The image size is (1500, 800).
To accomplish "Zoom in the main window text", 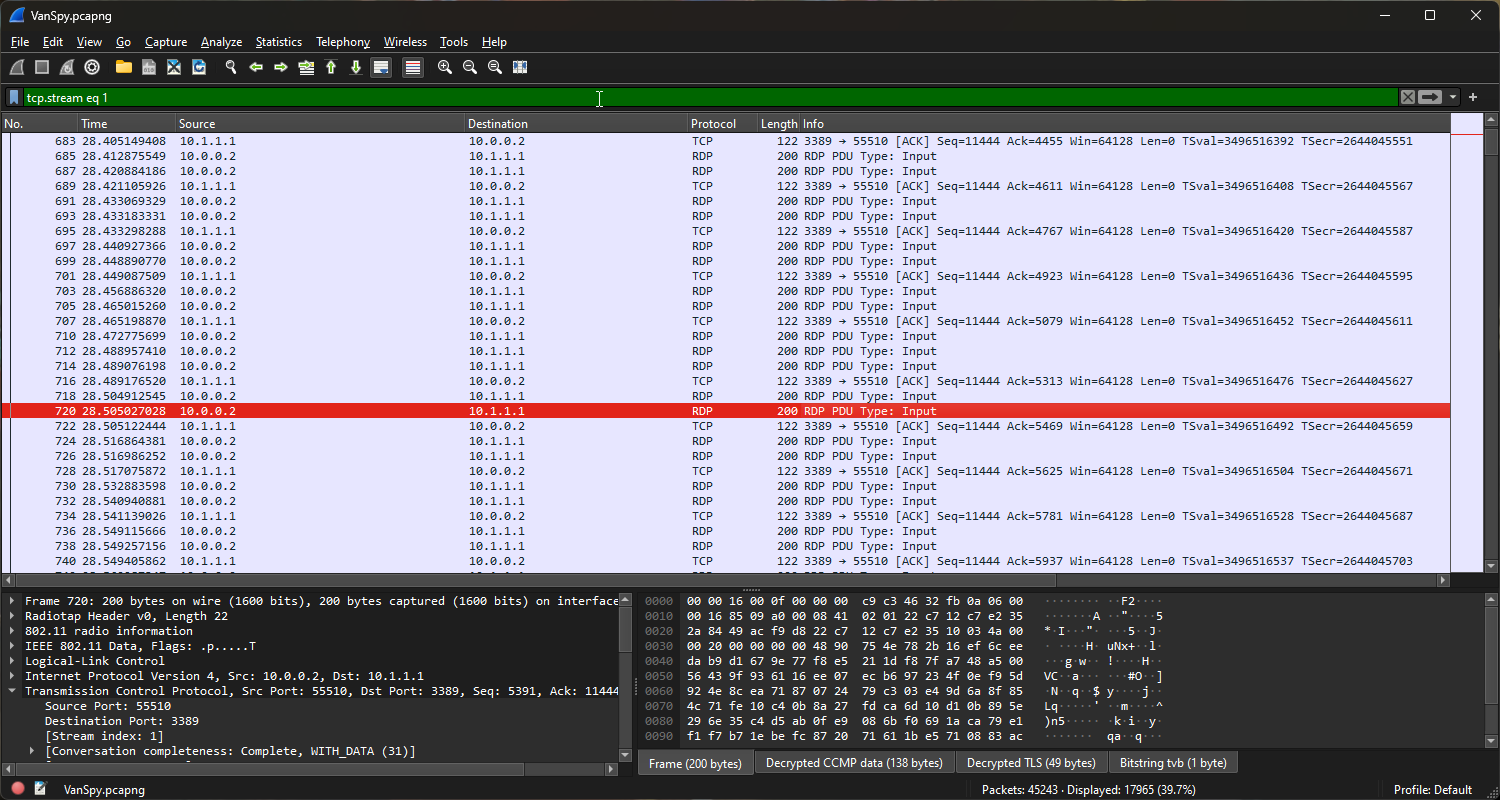I will 445,67.
